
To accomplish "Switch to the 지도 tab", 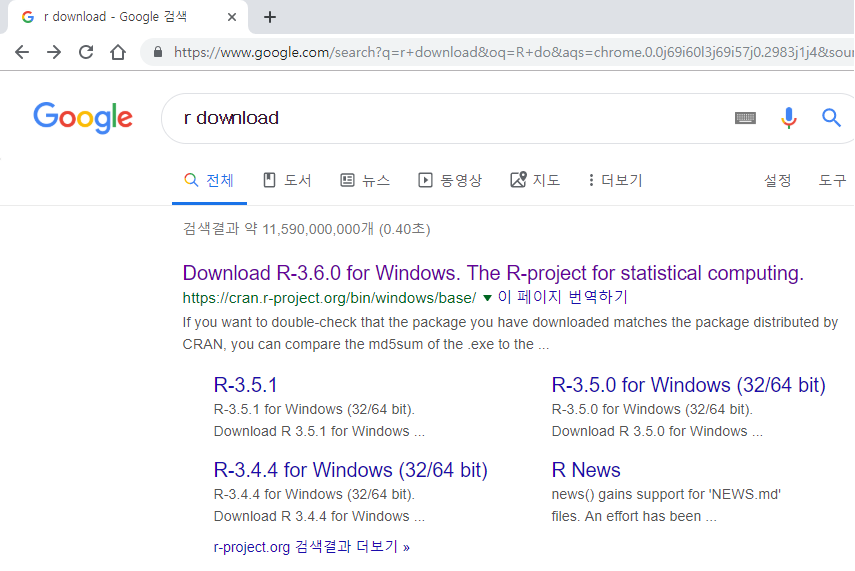I will [x=535, y=181].
